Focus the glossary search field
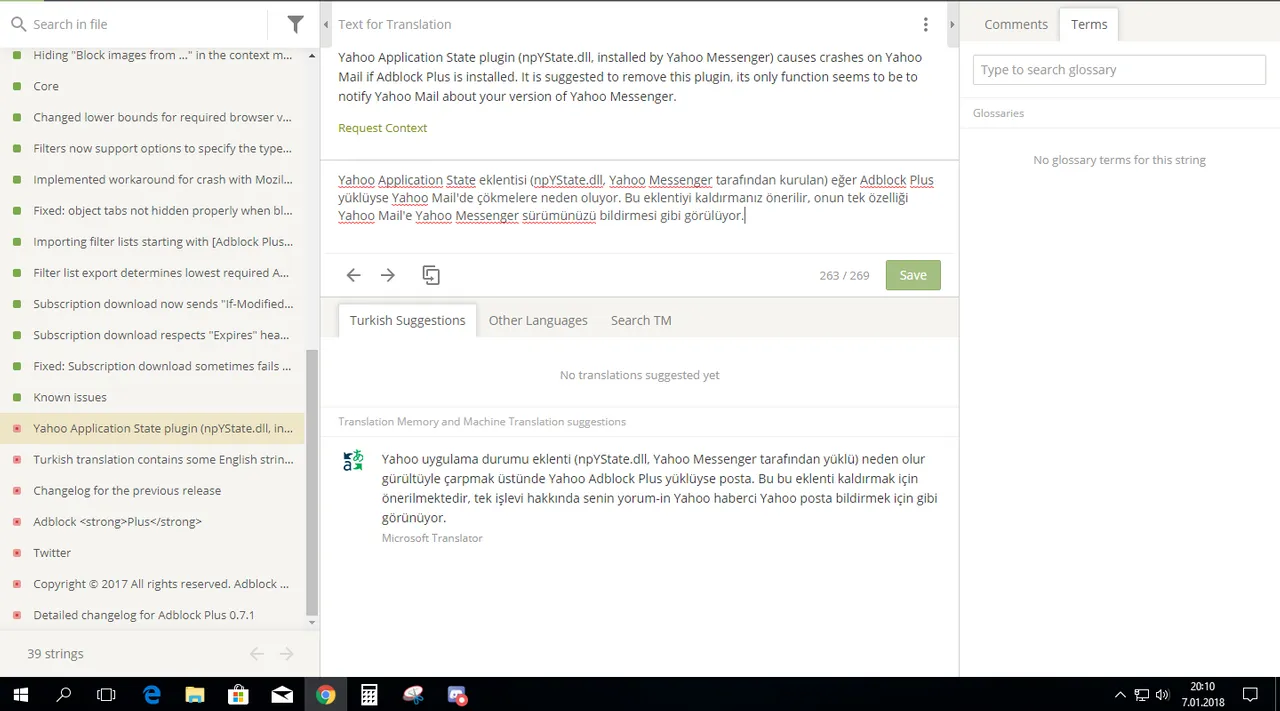Screen dimensions: 1280x711 click(1119, 70)
